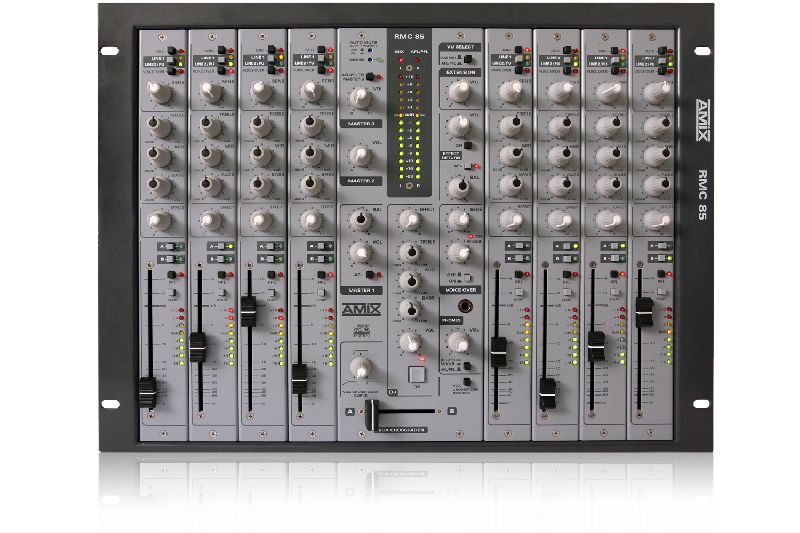Click the SENS knob on the eighth channel
800x533 pixels.
(x=657, y=92)
